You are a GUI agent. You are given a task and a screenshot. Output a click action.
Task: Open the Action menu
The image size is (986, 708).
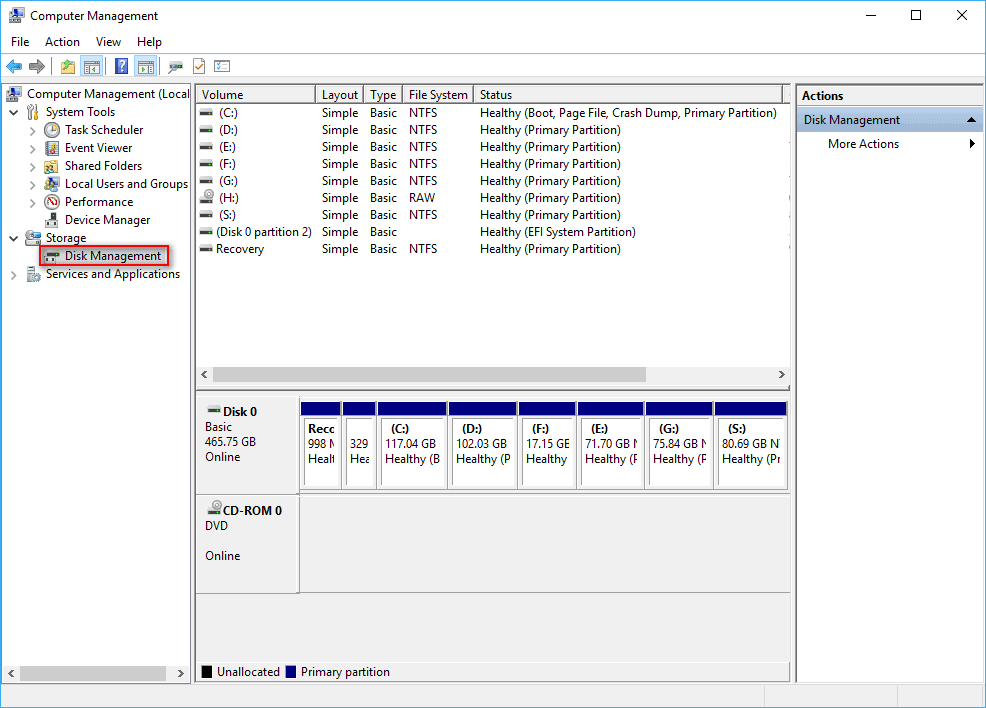click(x=62, y=42)
